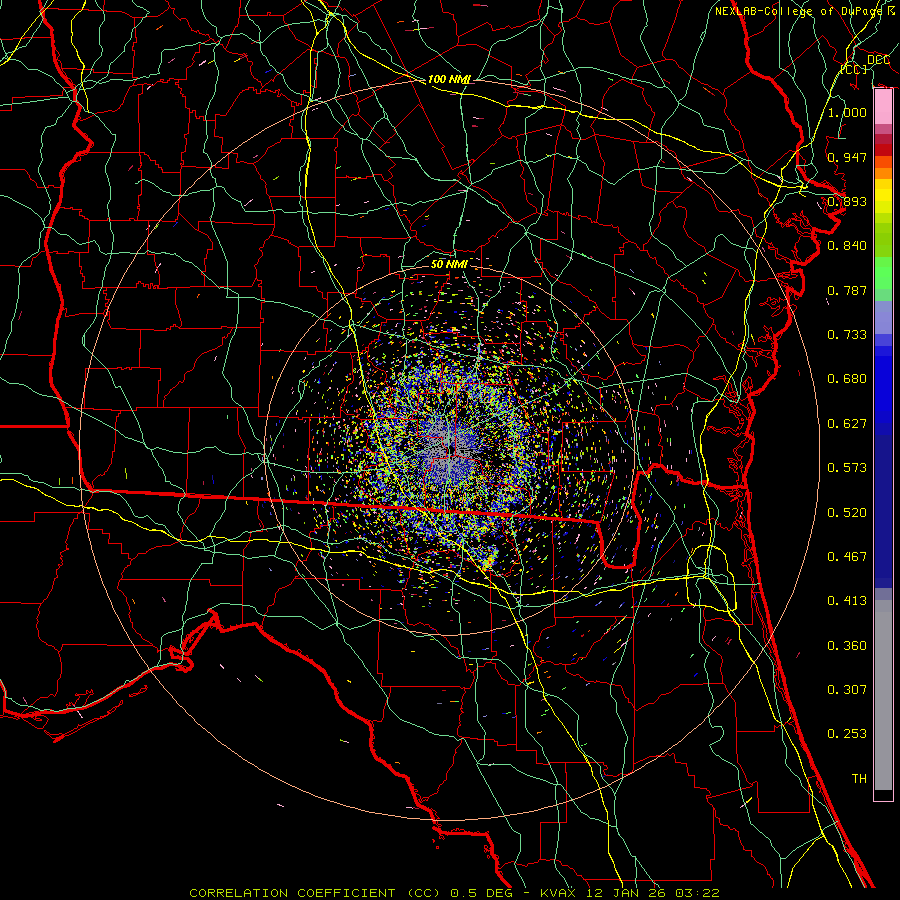Select the 0.360 legend value

tap(847, 646)
